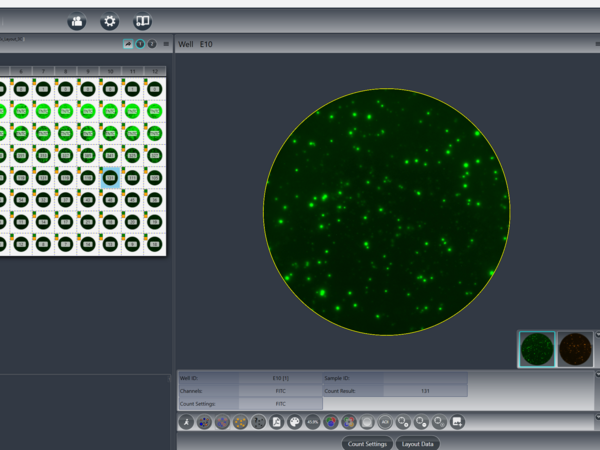This screenshot has height=450, width=600.
Task: Switch to the Layout Data tab
Action: pyautogui.click(x=416, y=443)
